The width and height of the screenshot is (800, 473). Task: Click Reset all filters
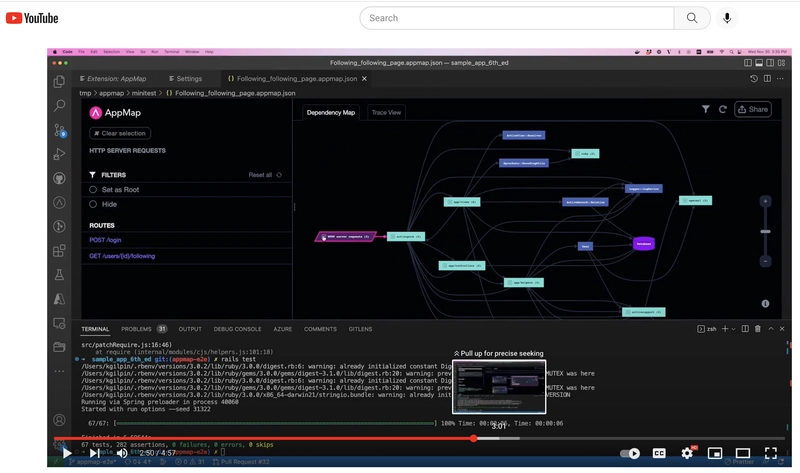[265, 175]
